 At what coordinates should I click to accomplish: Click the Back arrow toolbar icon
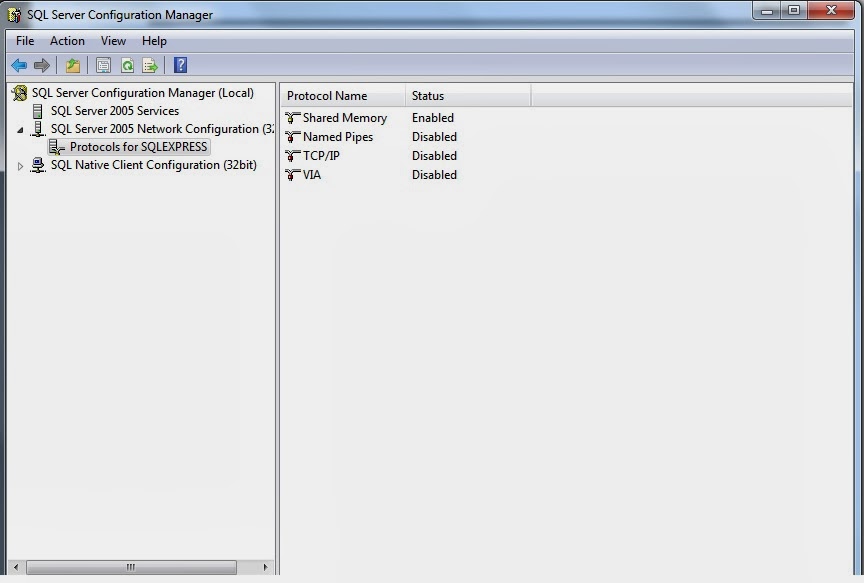coord(19,66)
